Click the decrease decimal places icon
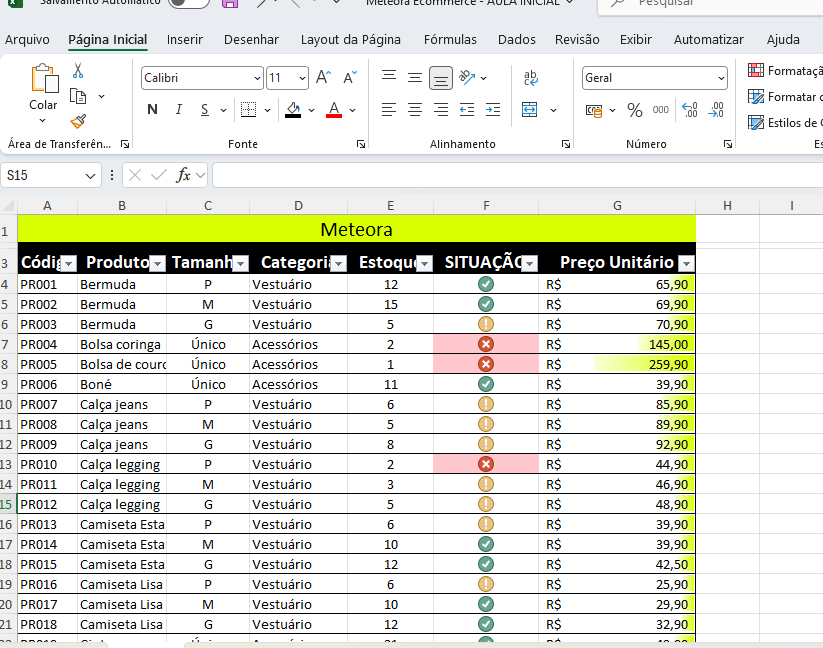 pyautogui.click(x=716, y=110)
